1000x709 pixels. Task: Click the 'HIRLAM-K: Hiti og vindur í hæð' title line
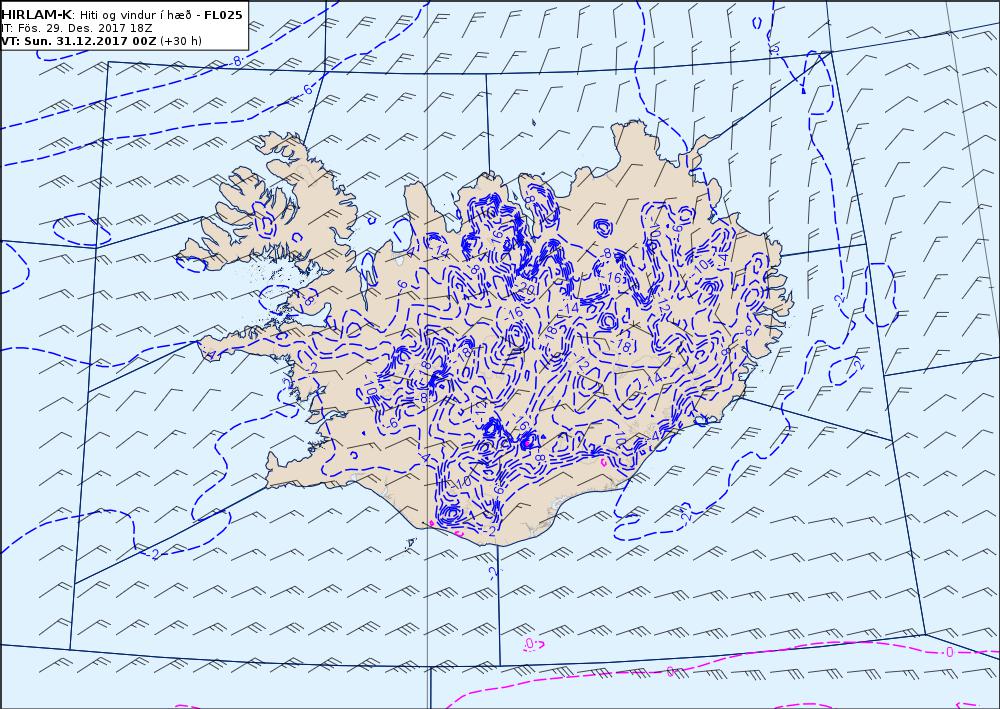[x=122, y=15]
